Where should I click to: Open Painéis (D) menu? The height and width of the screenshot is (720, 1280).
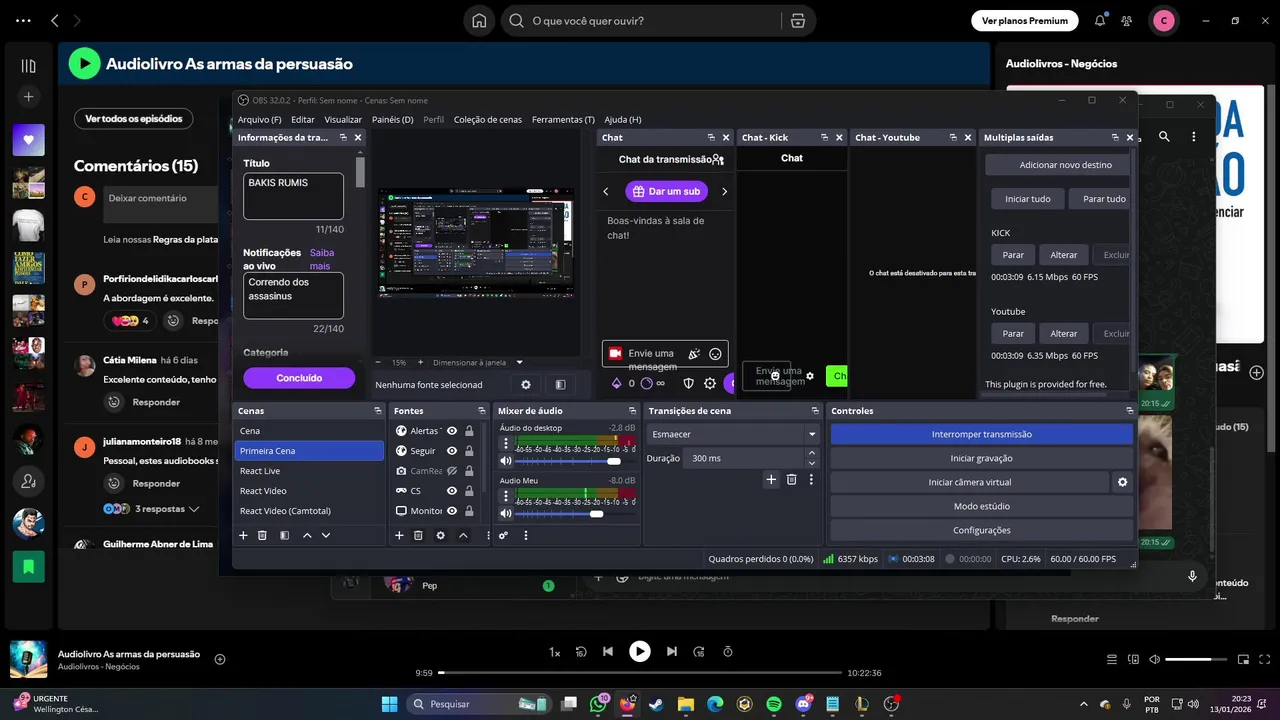[392, 119]
